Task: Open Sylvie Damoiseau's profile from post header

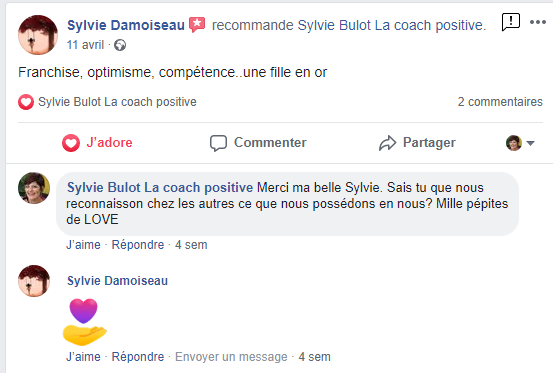Action: [x=126, y=25]
